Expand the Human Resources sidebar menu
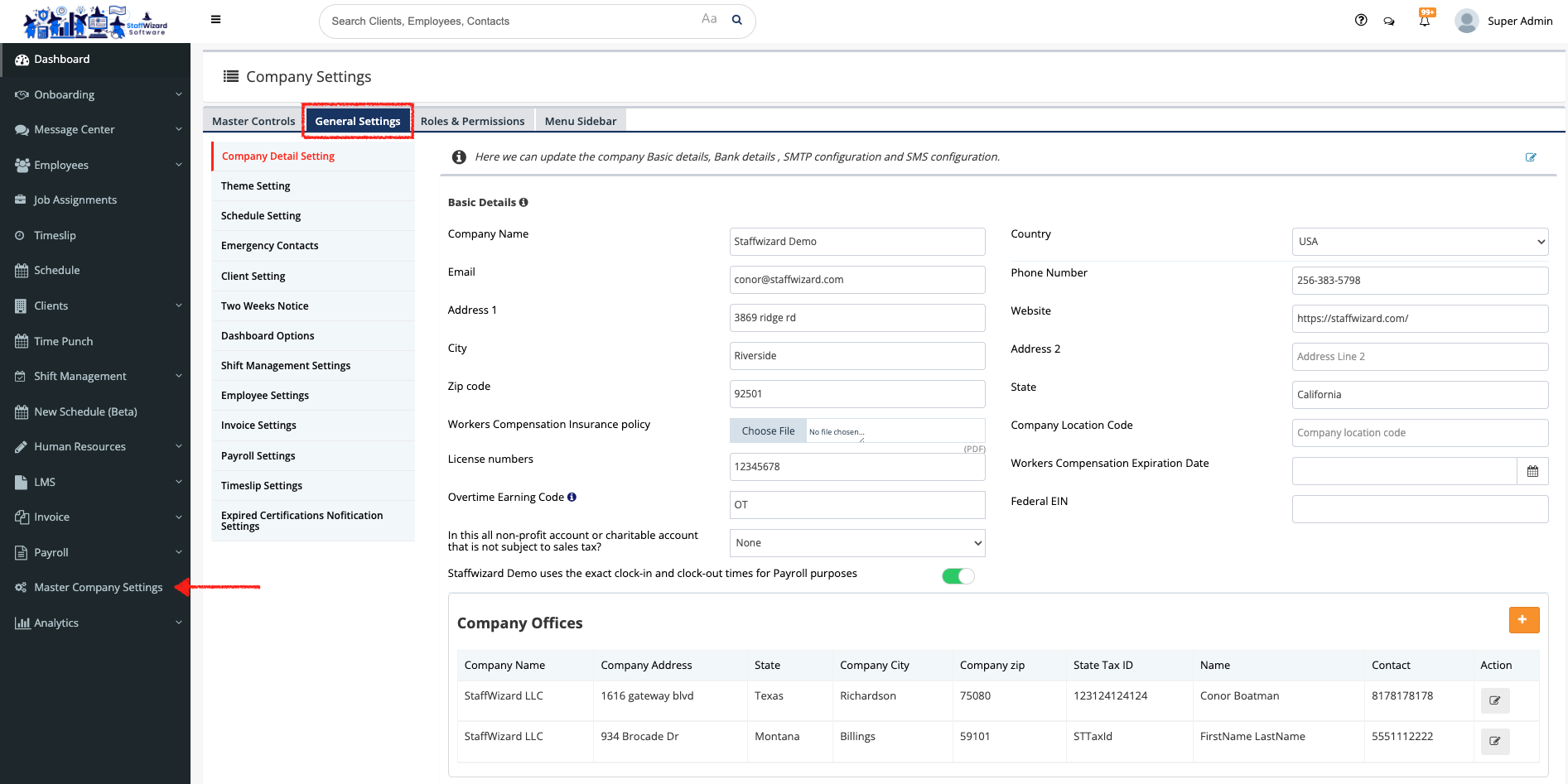Image resolution: width=1568 pixels, height=784 pixels. click(x=95, y=446)
